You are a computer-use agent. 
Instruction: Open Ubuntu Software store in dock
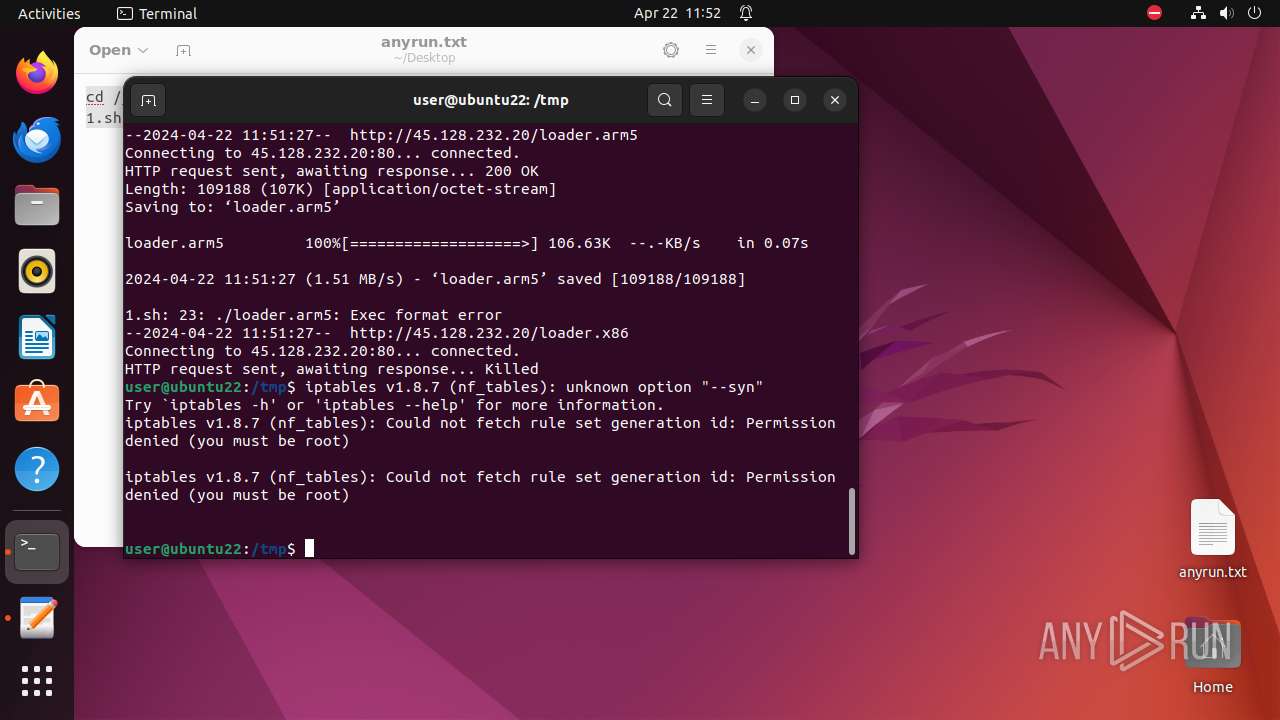37,403
